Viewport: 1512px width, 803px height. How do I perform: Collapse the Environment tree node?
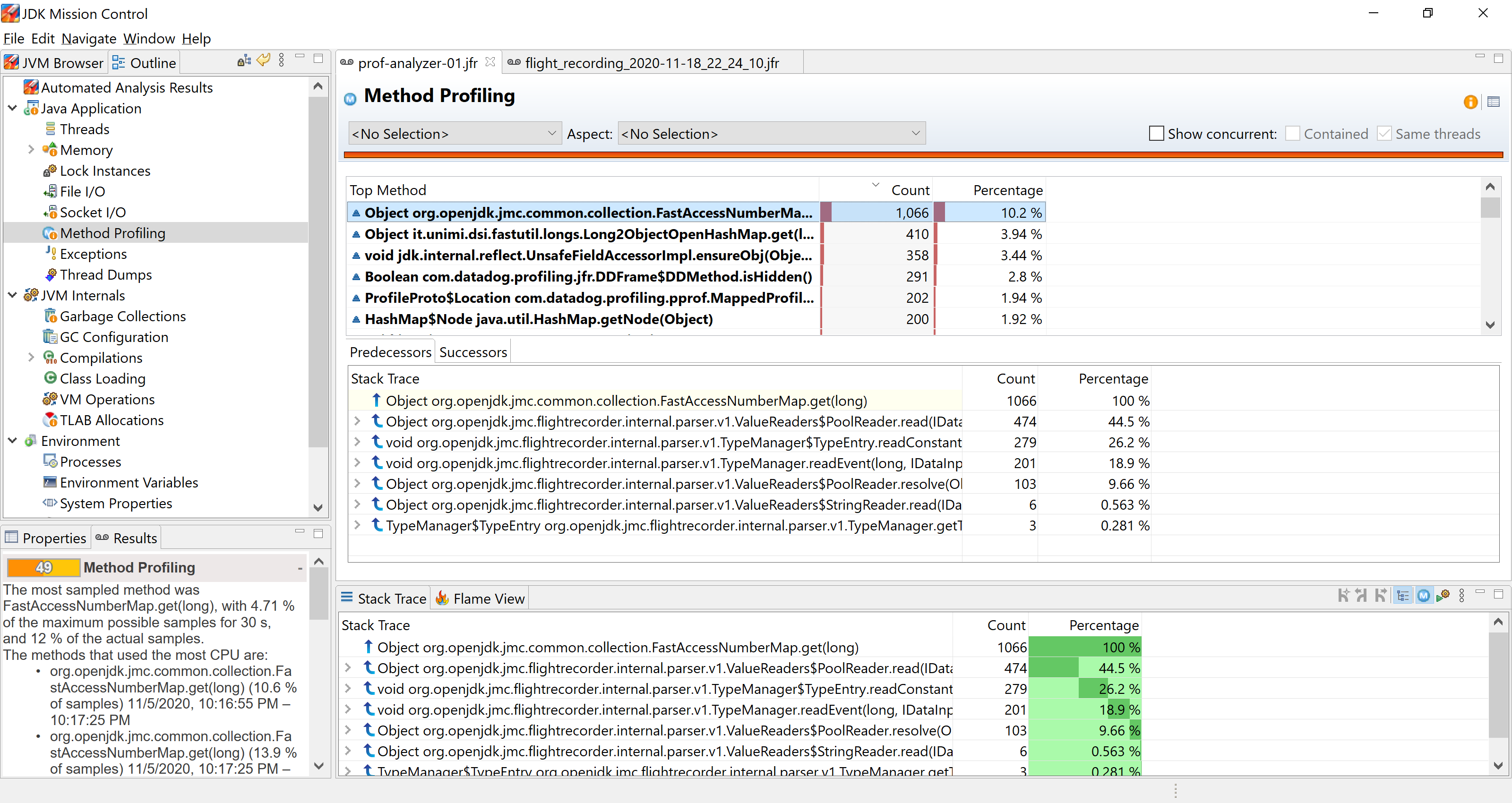pos(12,441)
